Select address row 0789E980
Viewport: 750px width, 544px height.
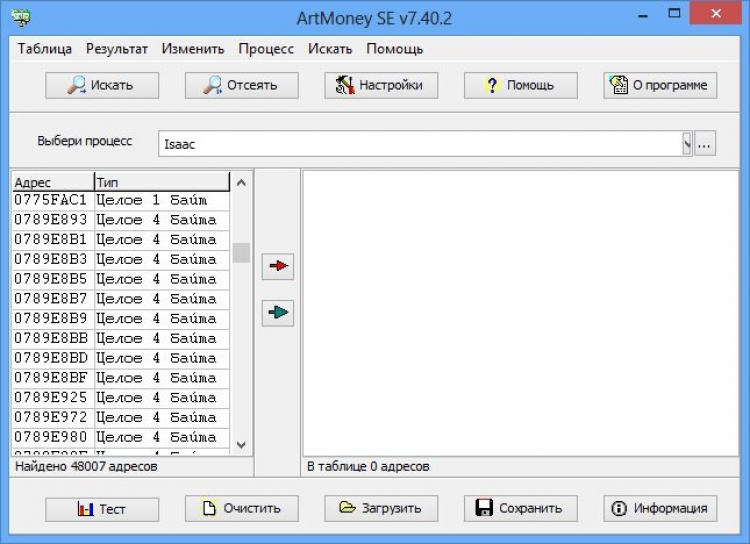(x=121, y=437)
